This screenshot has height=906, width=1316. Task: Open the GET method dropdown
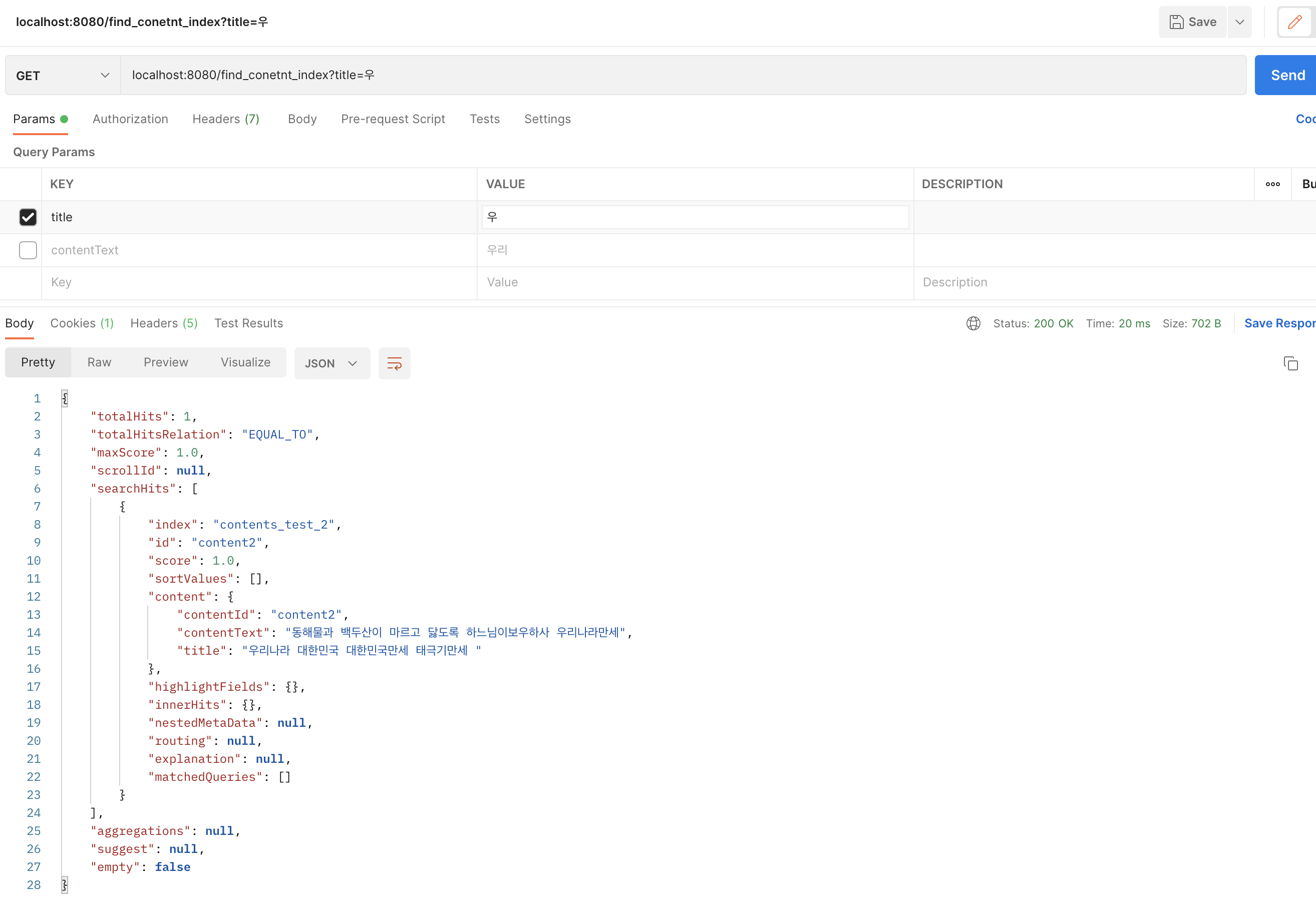point(63,76)
